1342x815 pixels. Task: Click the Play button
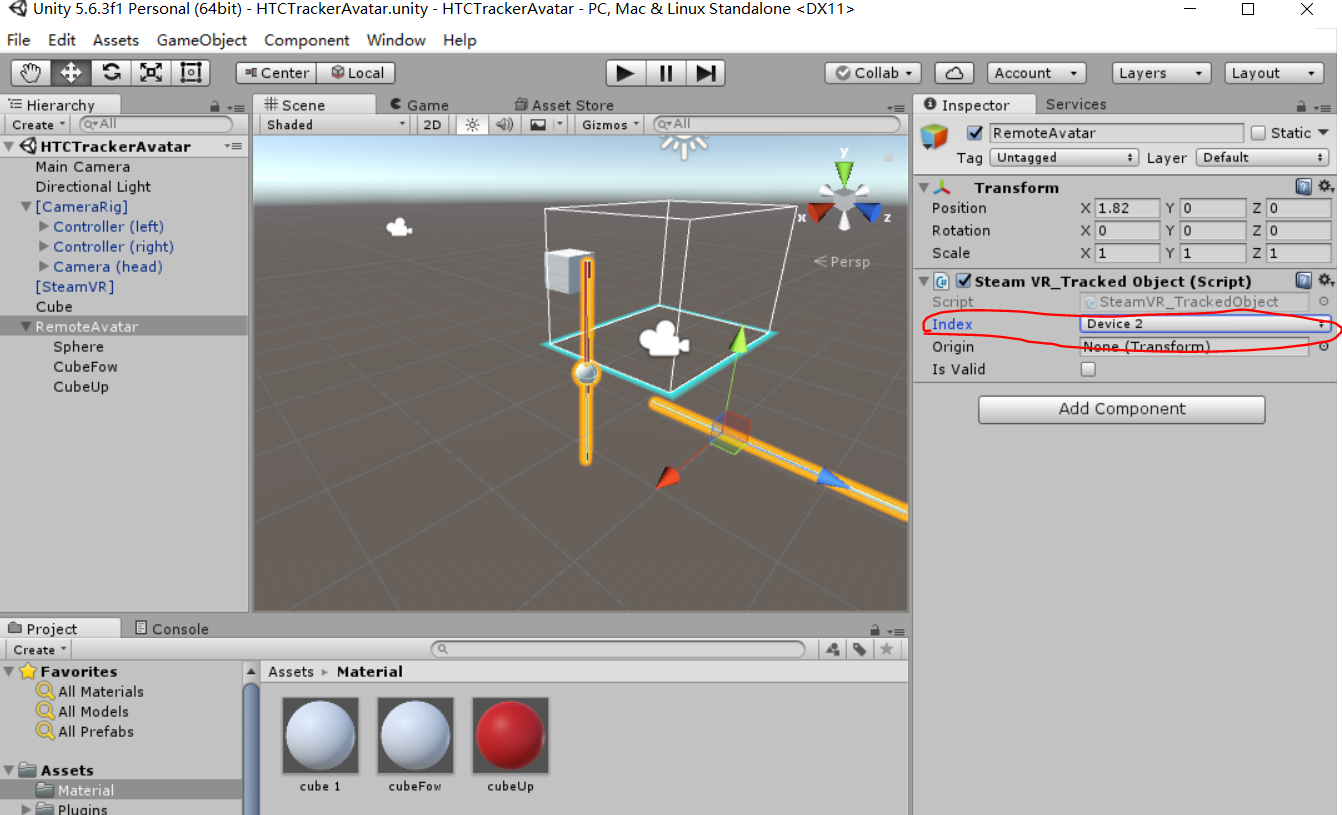625,73
